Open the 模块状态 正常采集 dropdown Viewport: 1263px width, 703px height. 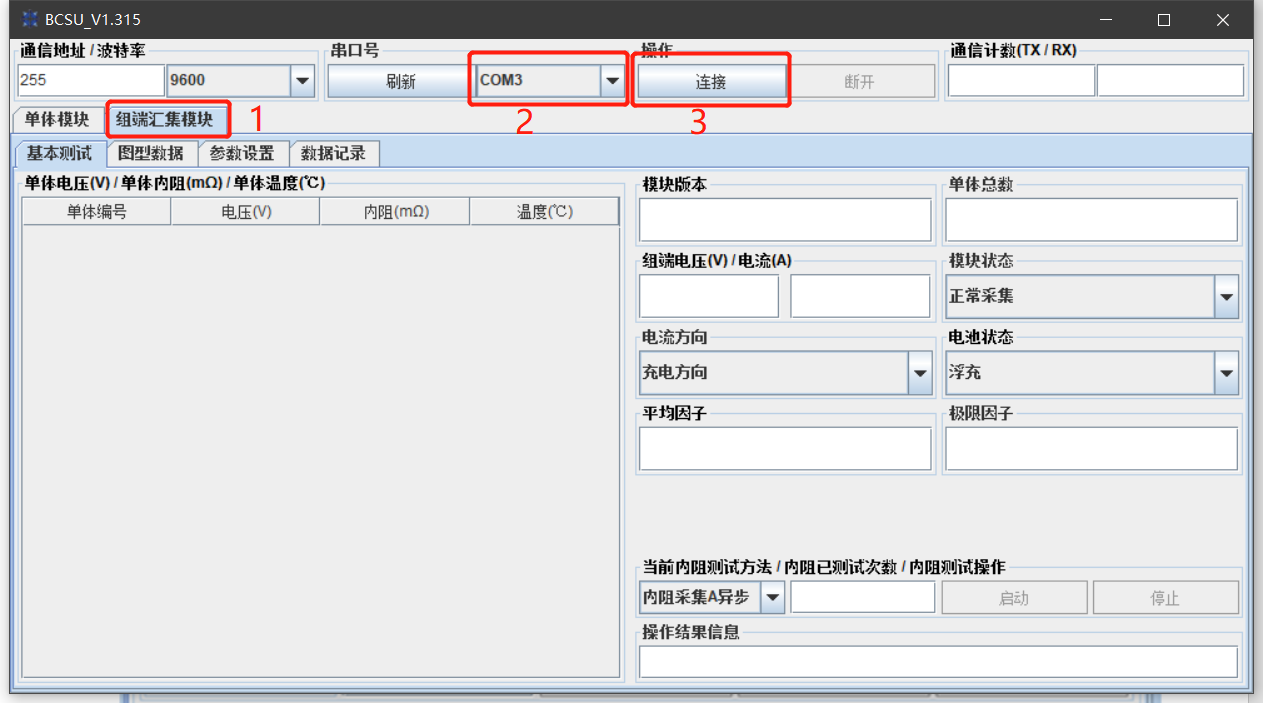point(1226,297)
